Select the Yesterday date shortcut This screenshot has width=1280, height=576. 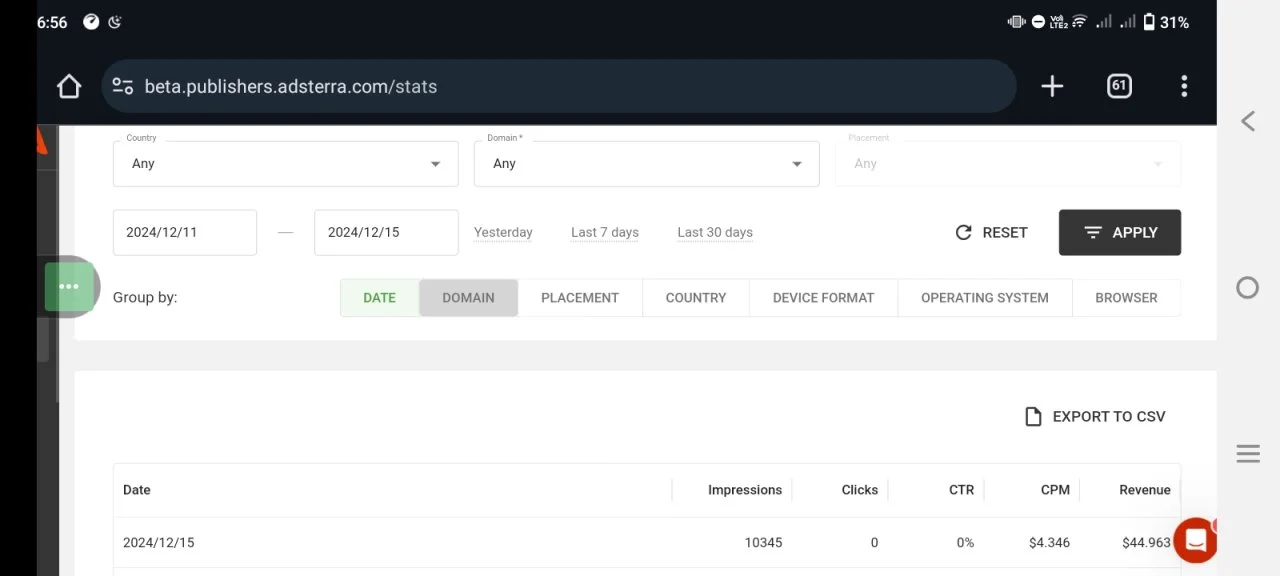tap(503, 232)
